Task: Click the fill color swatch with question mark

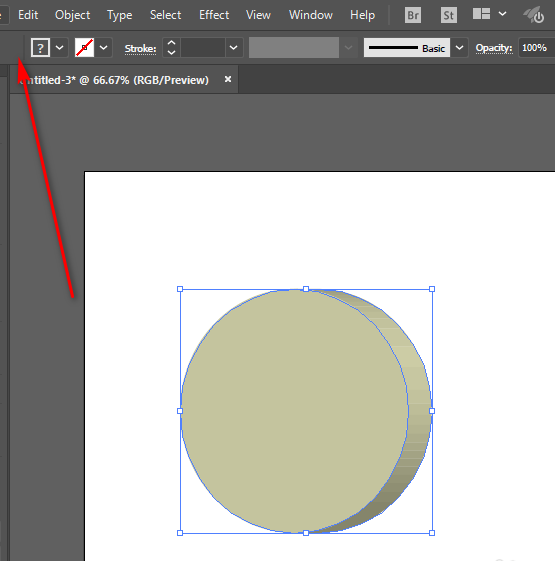Action: pos(40,48)
